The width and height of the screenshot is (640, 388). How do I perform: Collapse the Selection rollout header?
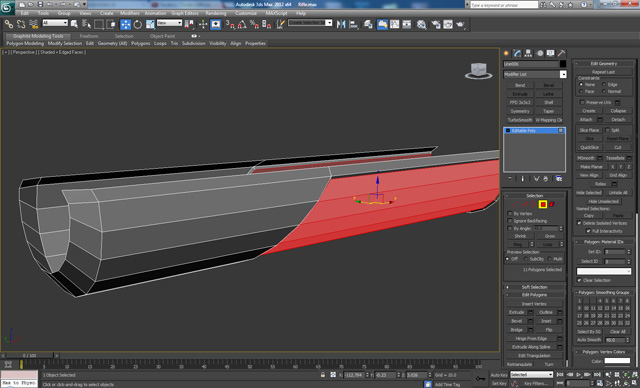click(535, 196)
